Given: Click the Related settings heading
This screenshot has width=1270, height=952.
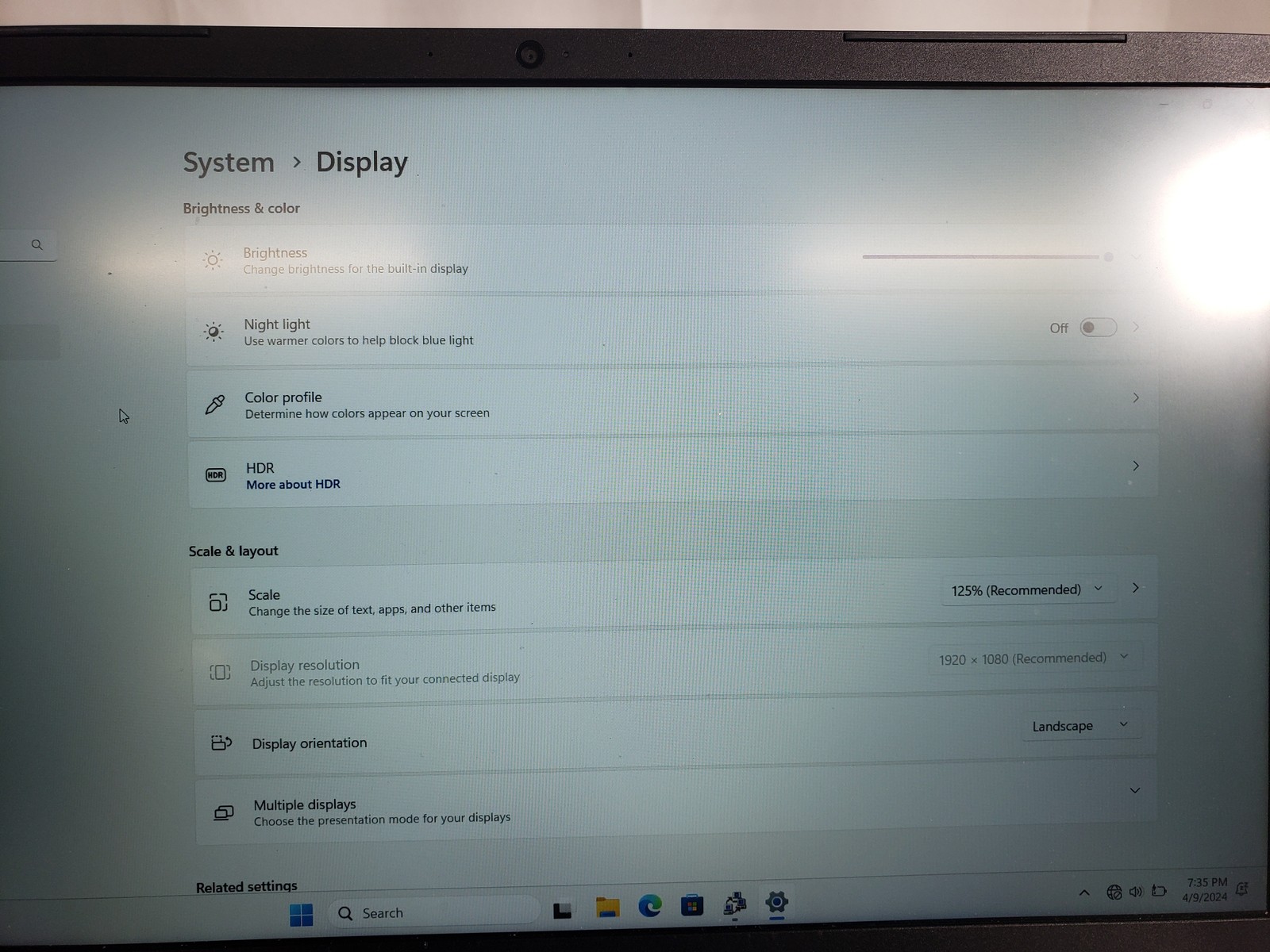Looking at the screenshot, I should pos(247,887).
